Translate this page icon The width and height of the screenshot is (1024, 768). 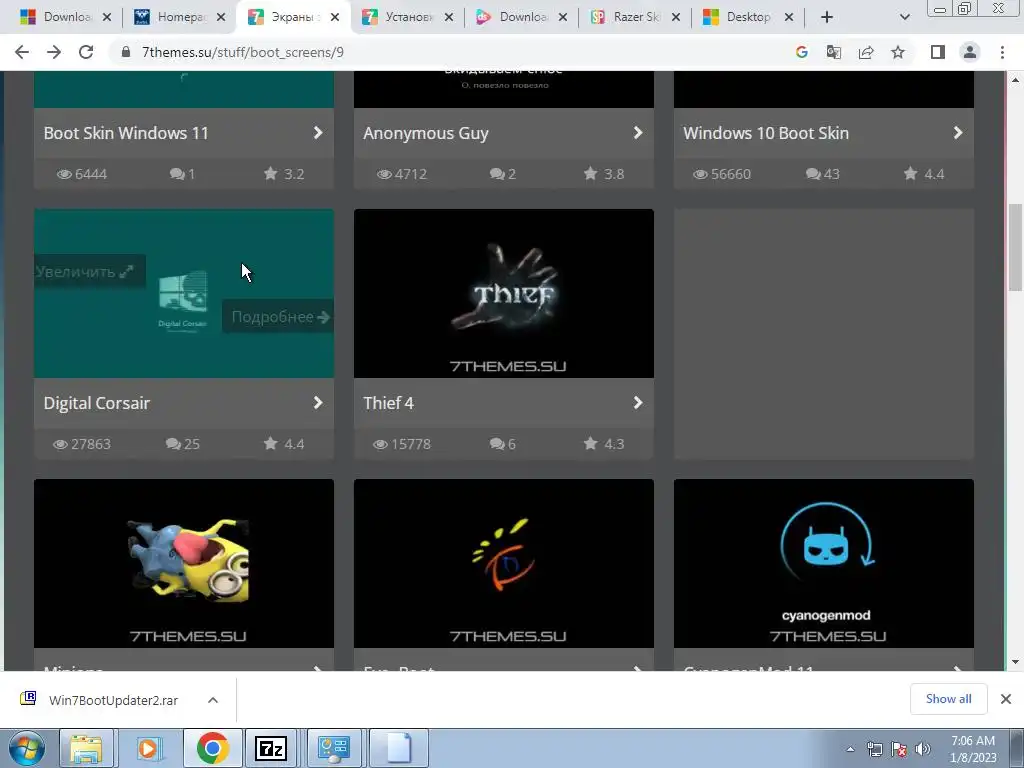[x=833, y=52]
